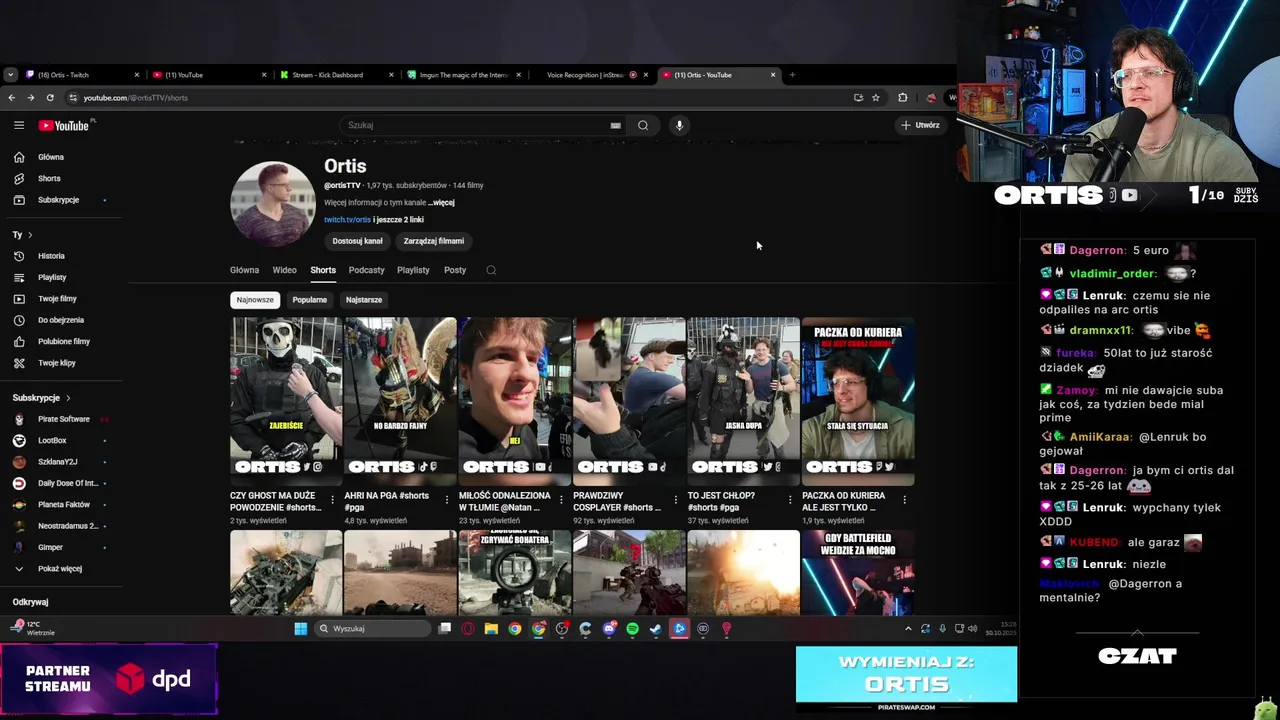Reload the page with browser refresh icon

pyautogui.click(x=50, y=98)
